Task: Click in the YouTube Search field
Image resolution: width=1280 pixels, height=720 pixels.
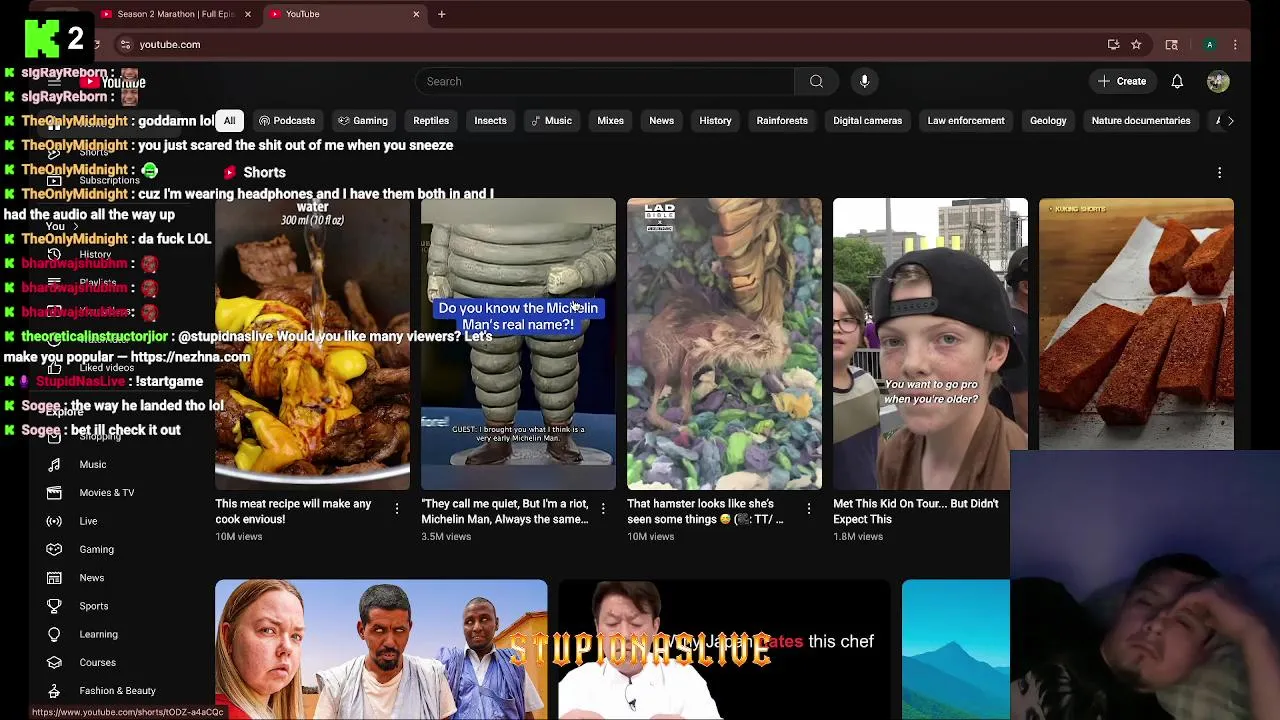Action: click(605, 81)
